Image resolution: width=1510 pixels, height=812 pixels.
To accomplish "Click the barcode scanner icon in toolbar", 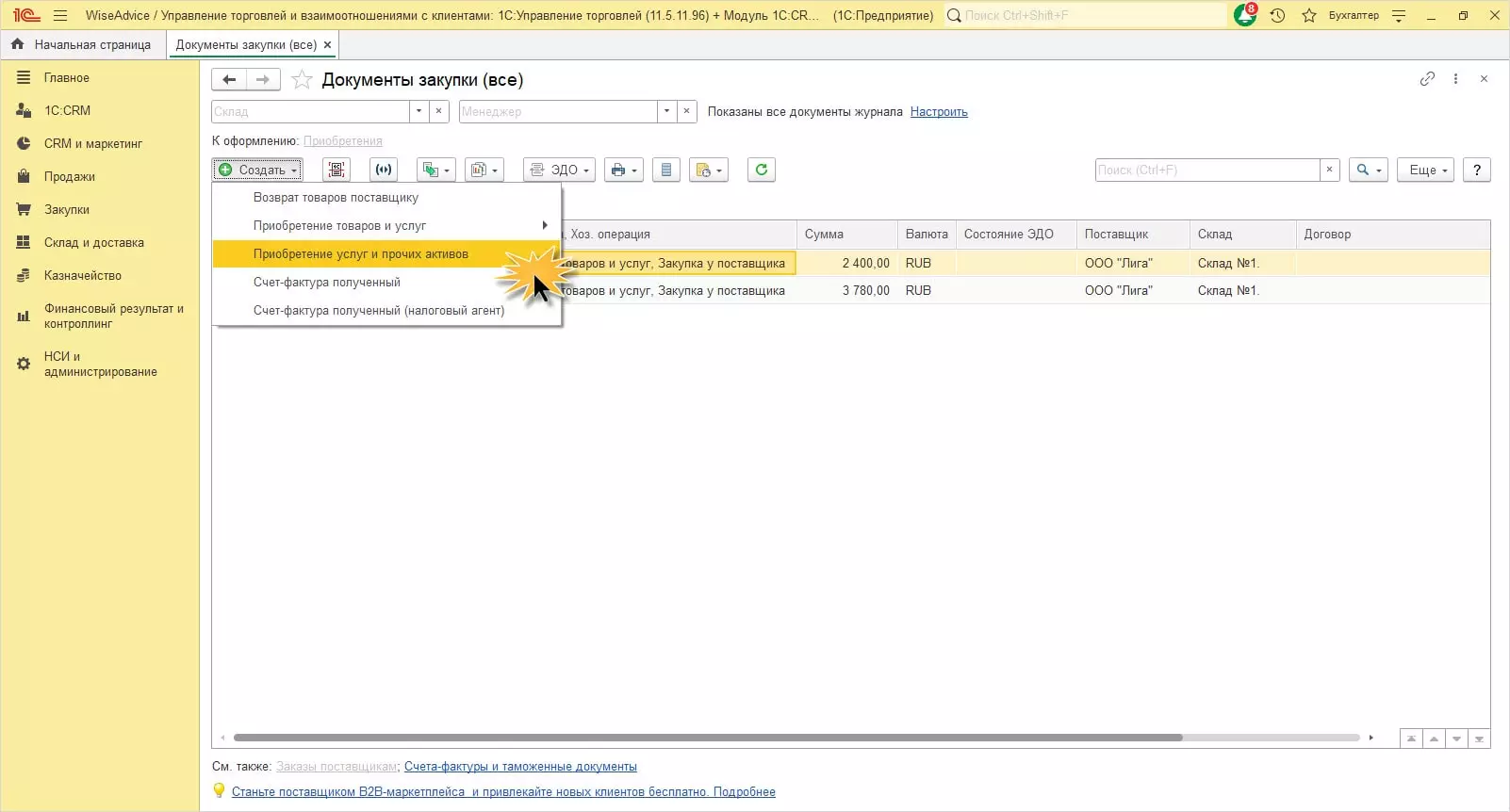I will [336, 170].
